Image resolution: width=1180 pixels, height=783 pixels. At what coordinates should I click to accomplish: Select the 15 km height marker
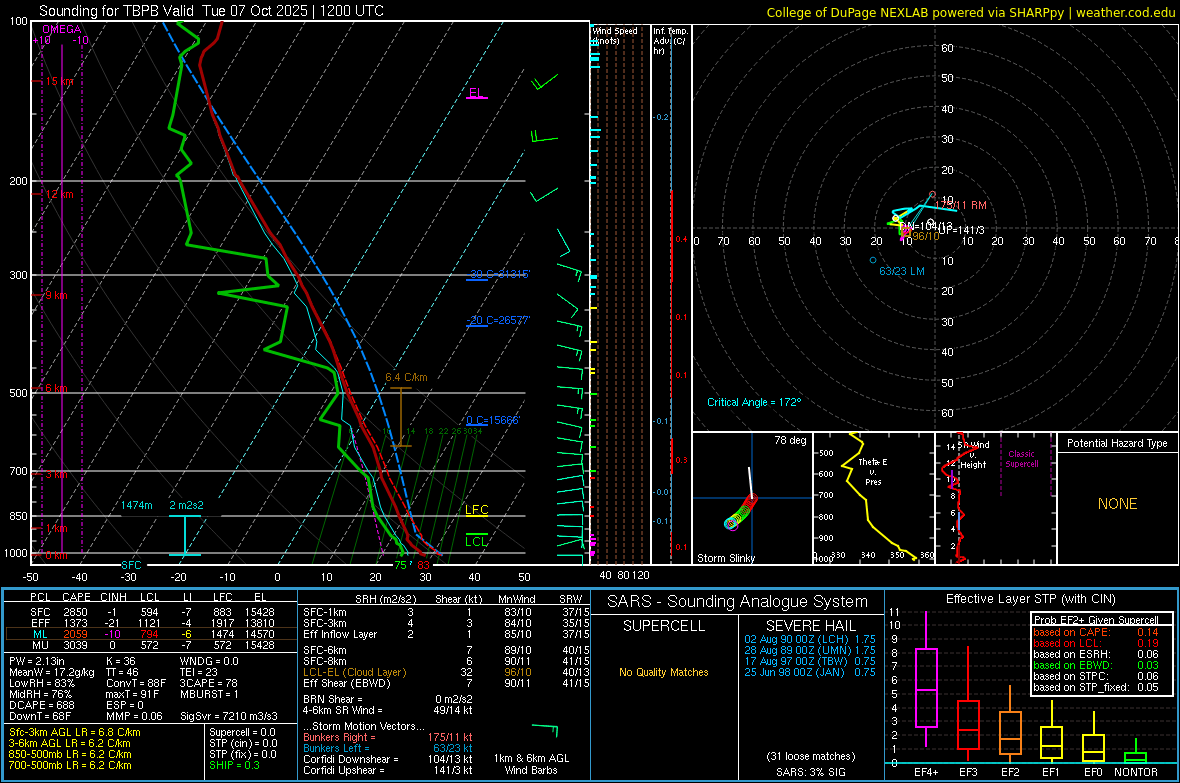click(x=59, y=81)
